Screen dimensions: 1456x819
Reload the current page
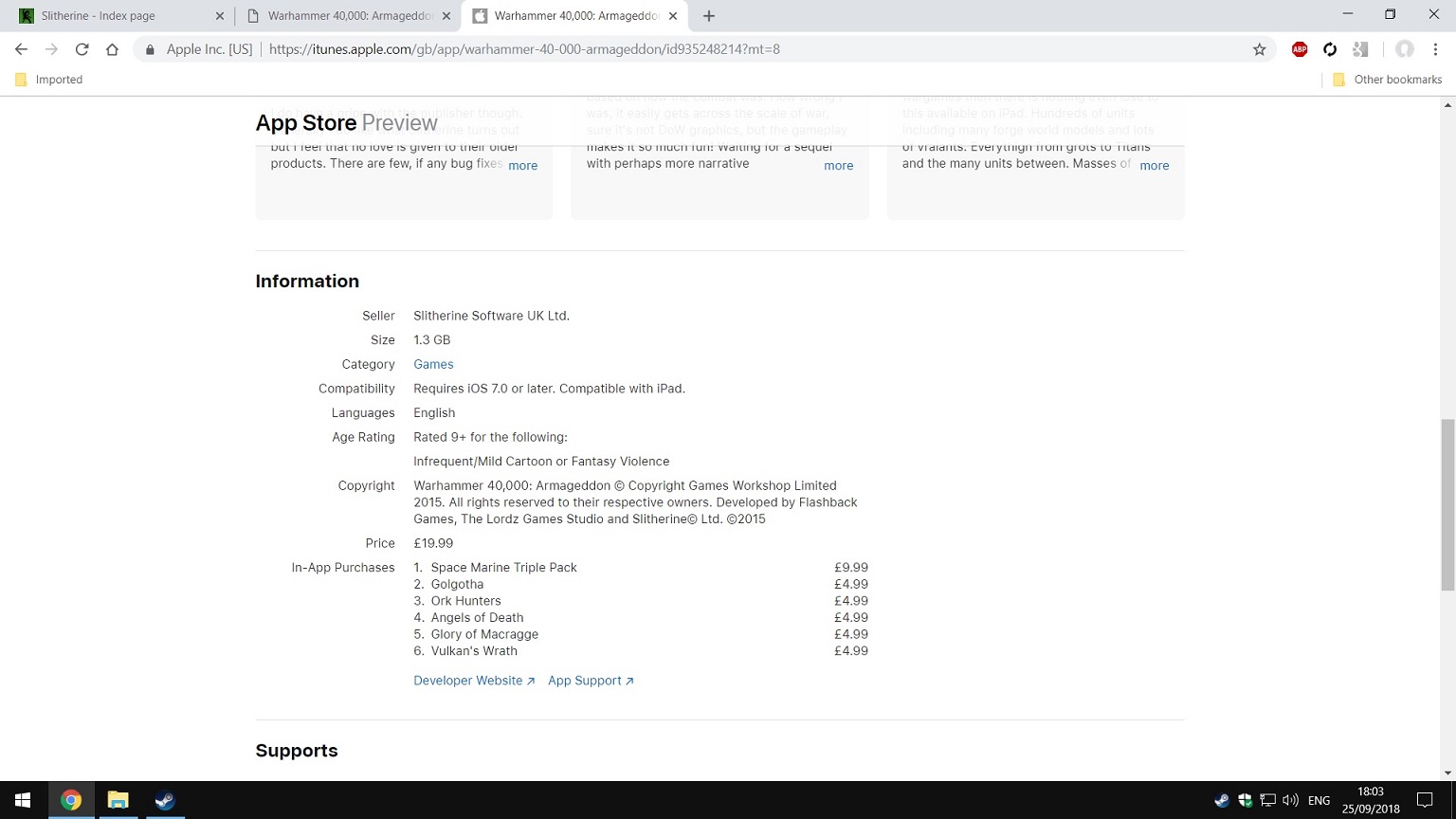tap(82, 49)
